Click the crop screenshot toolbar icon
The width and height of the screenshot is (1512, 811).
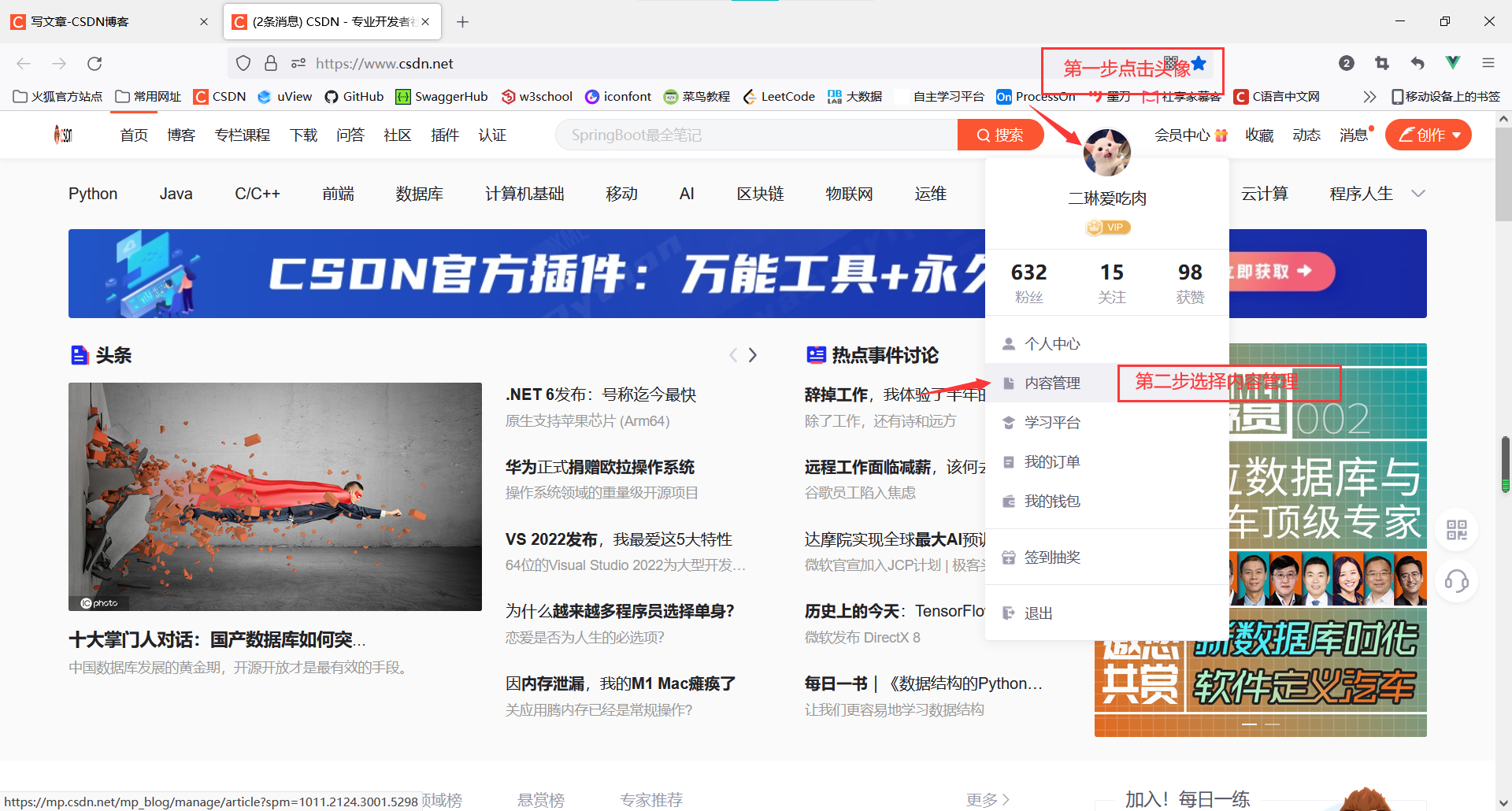[1381, 63]
